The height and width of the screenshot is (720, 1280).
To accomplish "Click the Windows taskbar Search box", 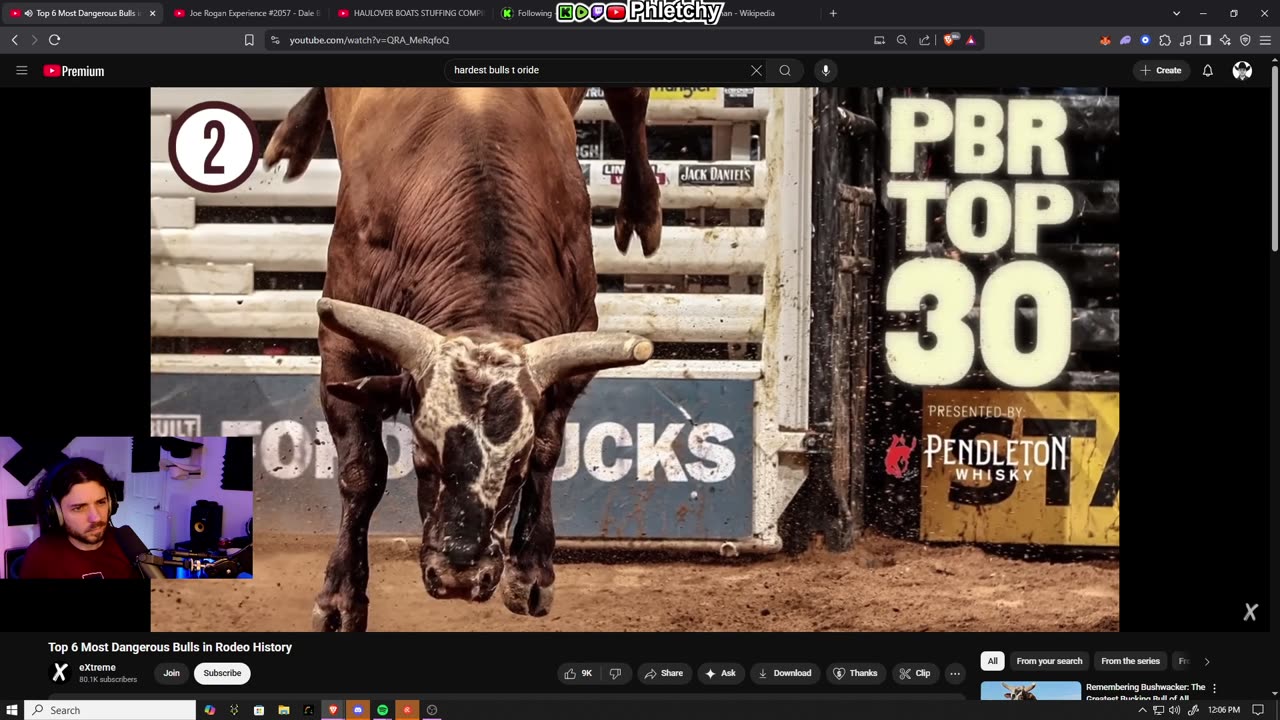I will (x=110, y=710).
